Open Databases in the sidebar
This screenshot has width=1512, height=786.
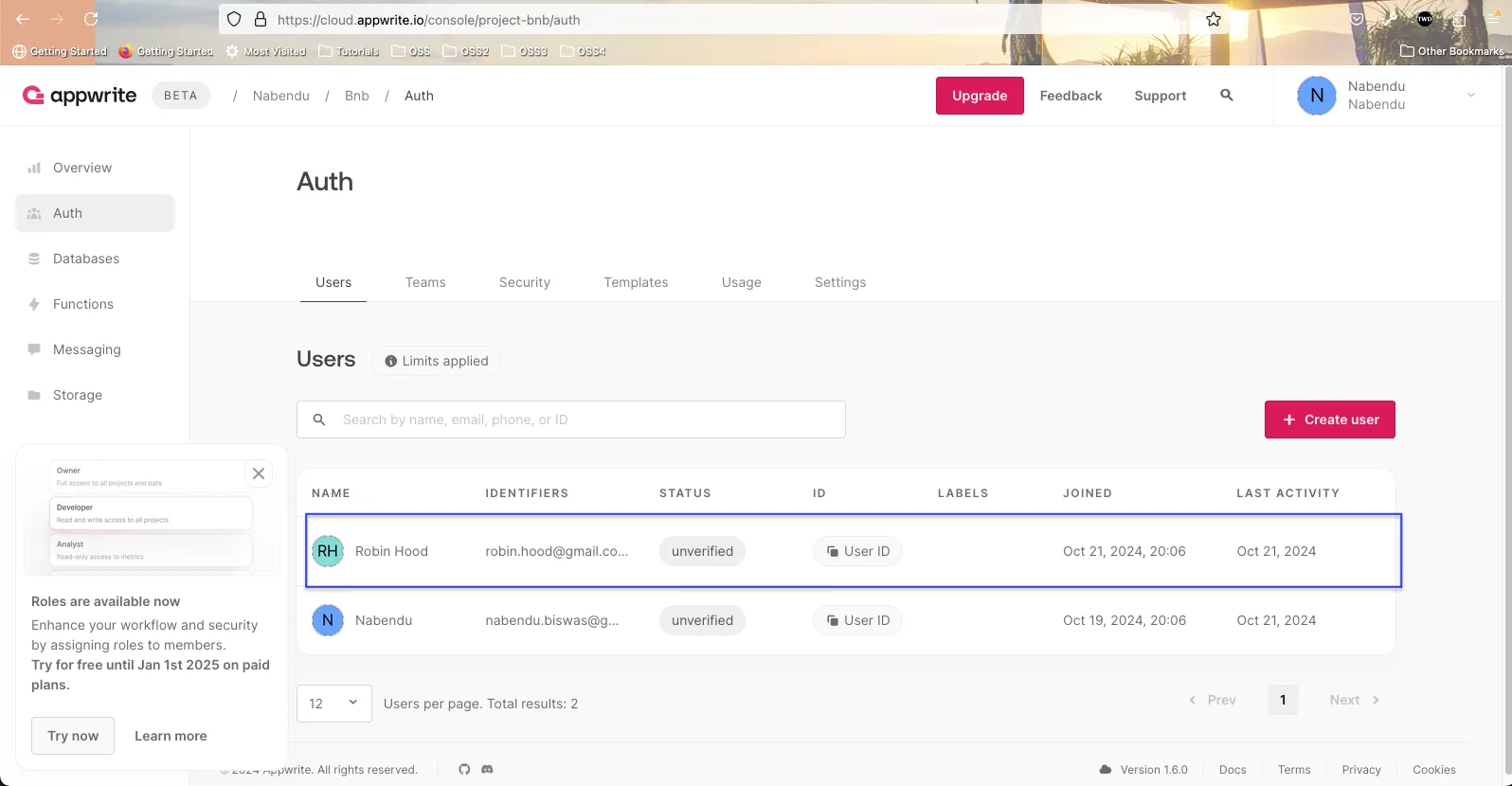[x=95, y=259]
